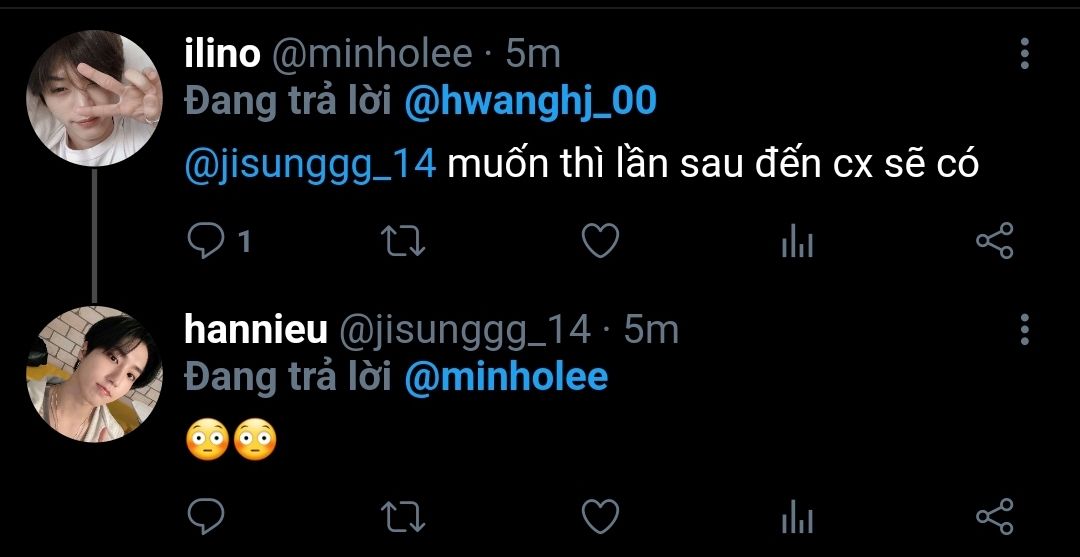Screen dimensions: 1080x557
Task: Open more options for hannieu's tweet
Action: pyautogui.click(x=1024, y=329)
